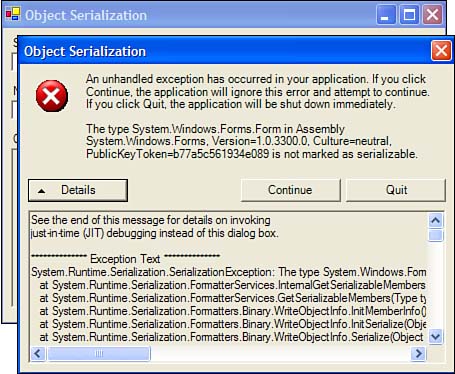Viewport: 455px width, 374px height.
Task: Click the empty horizontal scrollbar track
Action: [x=281, y=353]
